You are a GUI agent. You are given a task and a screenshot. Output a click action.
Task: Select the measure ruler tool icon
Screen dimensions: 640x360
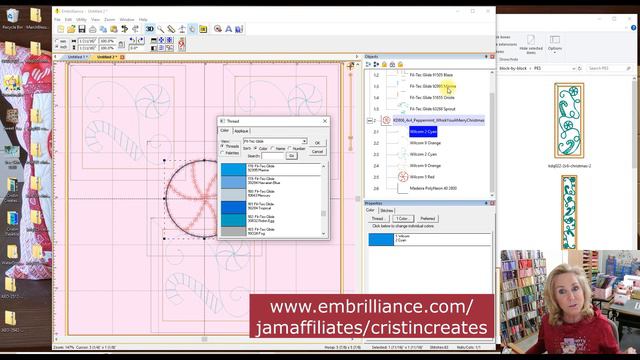(x=171, y=29)
